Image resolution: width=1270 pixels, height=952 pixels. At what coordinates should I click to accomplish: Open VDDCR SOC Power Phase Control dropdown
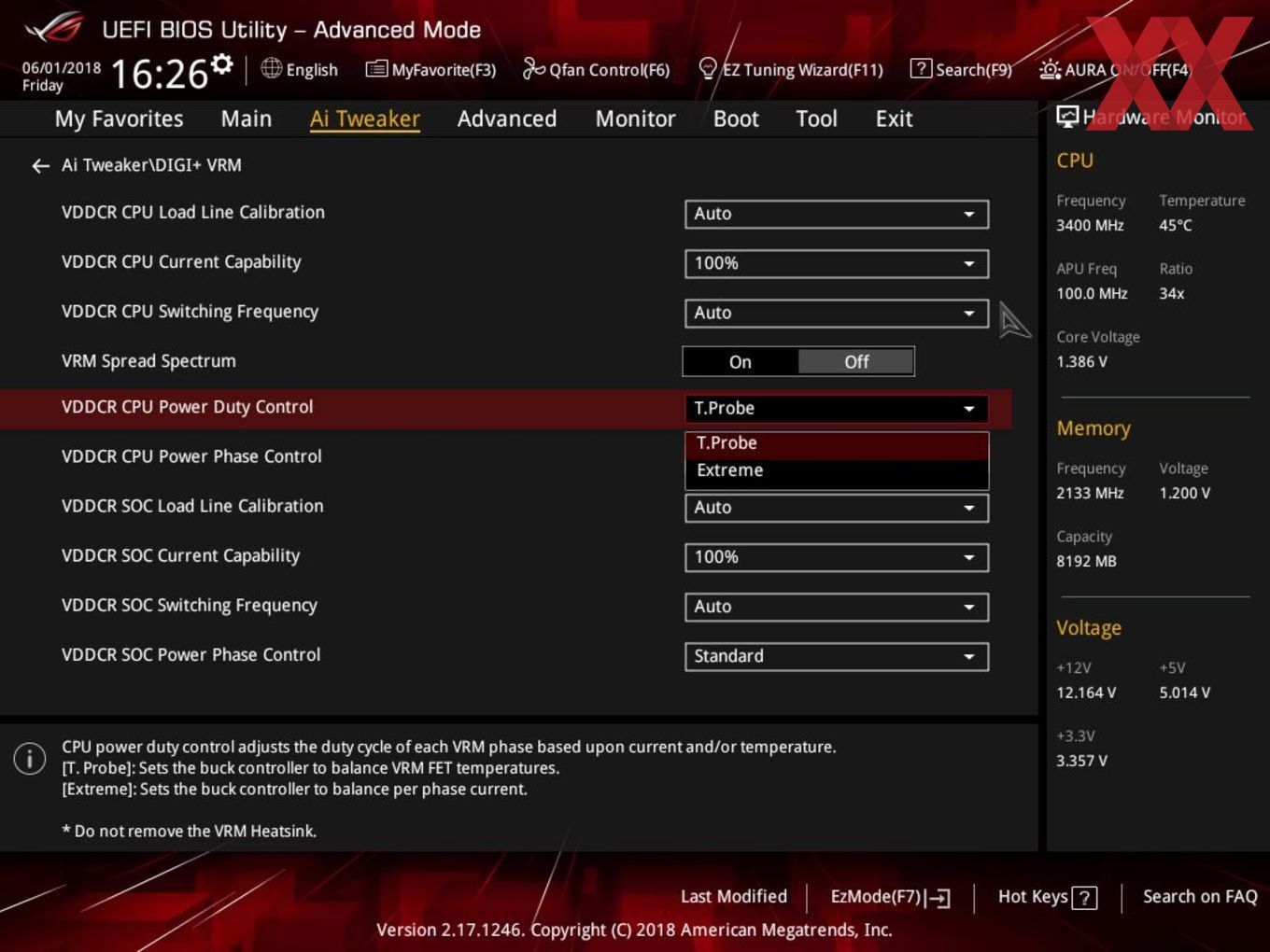pyautogui.click(x=837, y=656)
